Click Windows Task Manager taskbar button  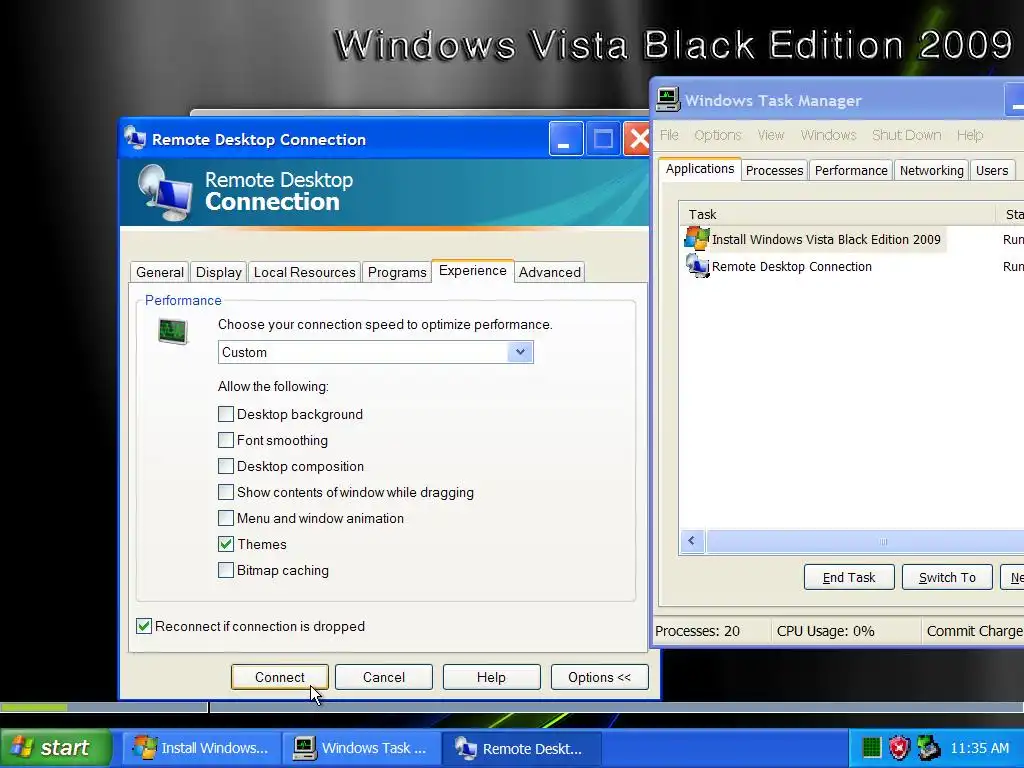coord(361,748)
